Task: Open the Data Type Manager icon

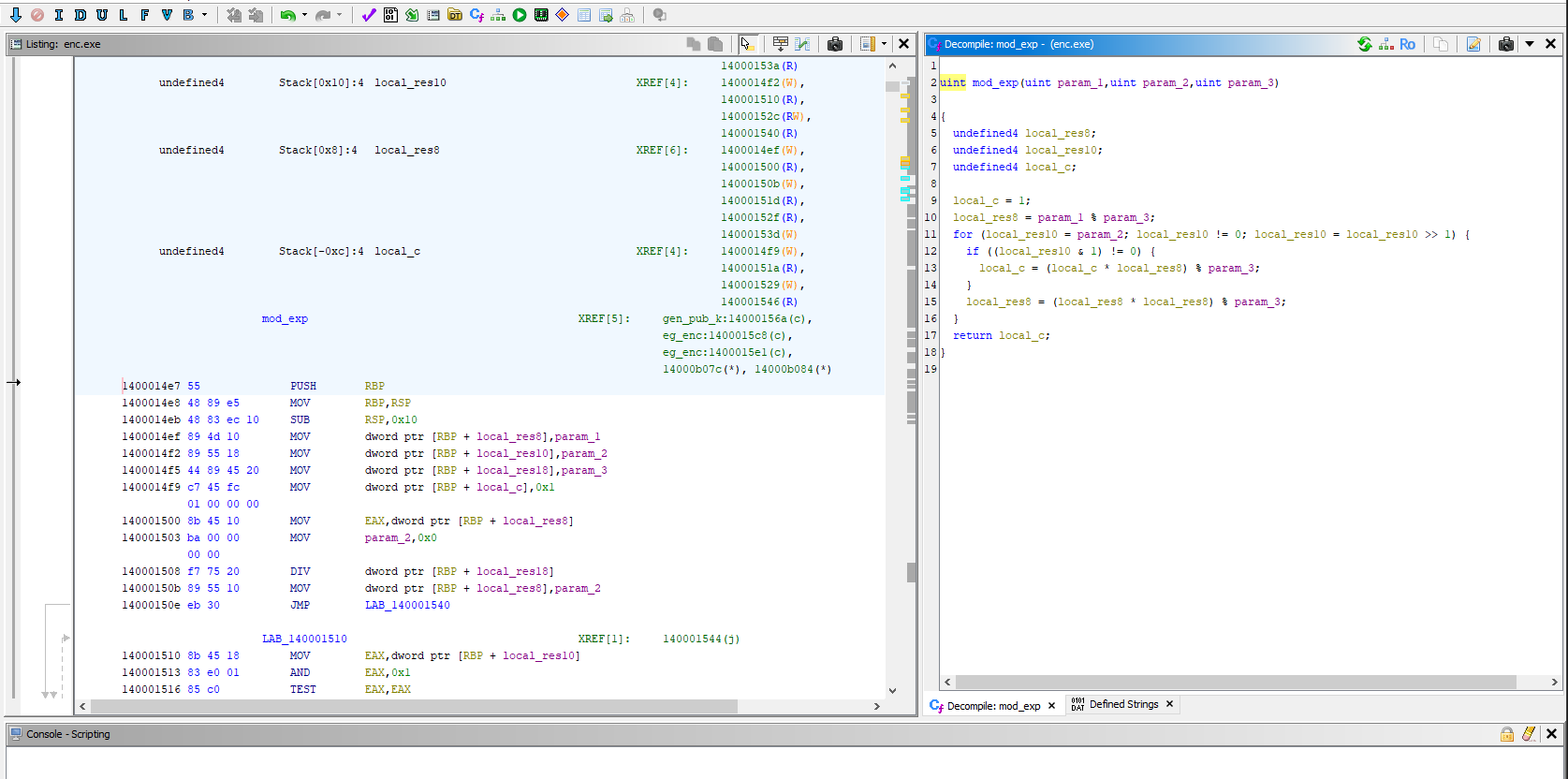Action: [455, 15]
